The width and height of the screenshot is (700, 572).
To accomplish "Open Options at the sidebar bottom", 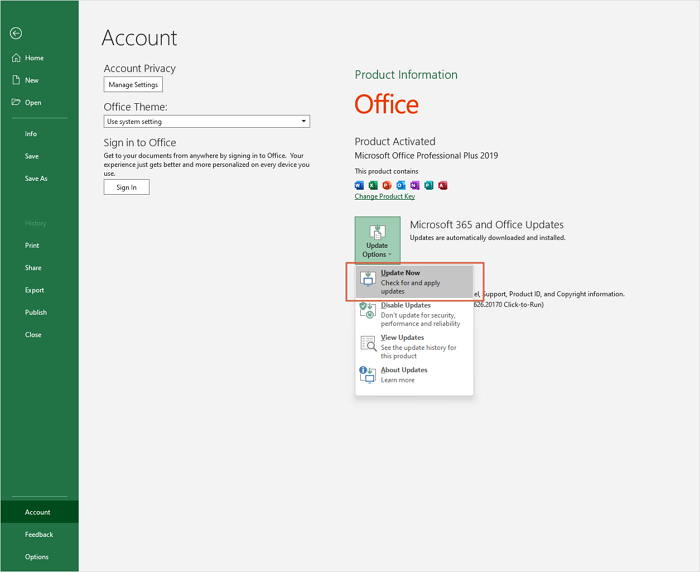I will tap(37, 557).
